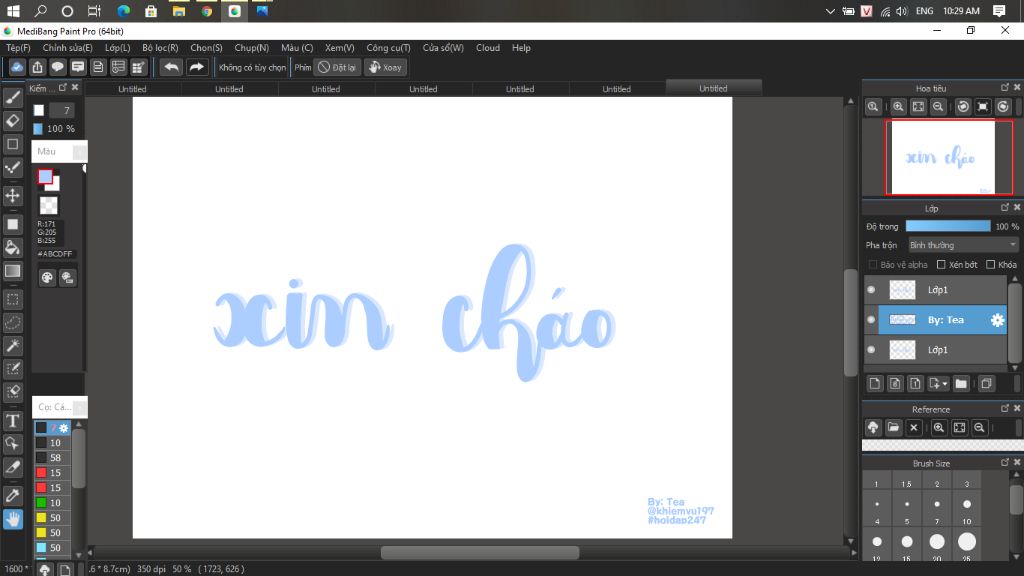Select the Hand tool
The image size is (1024, 576).
12,520
